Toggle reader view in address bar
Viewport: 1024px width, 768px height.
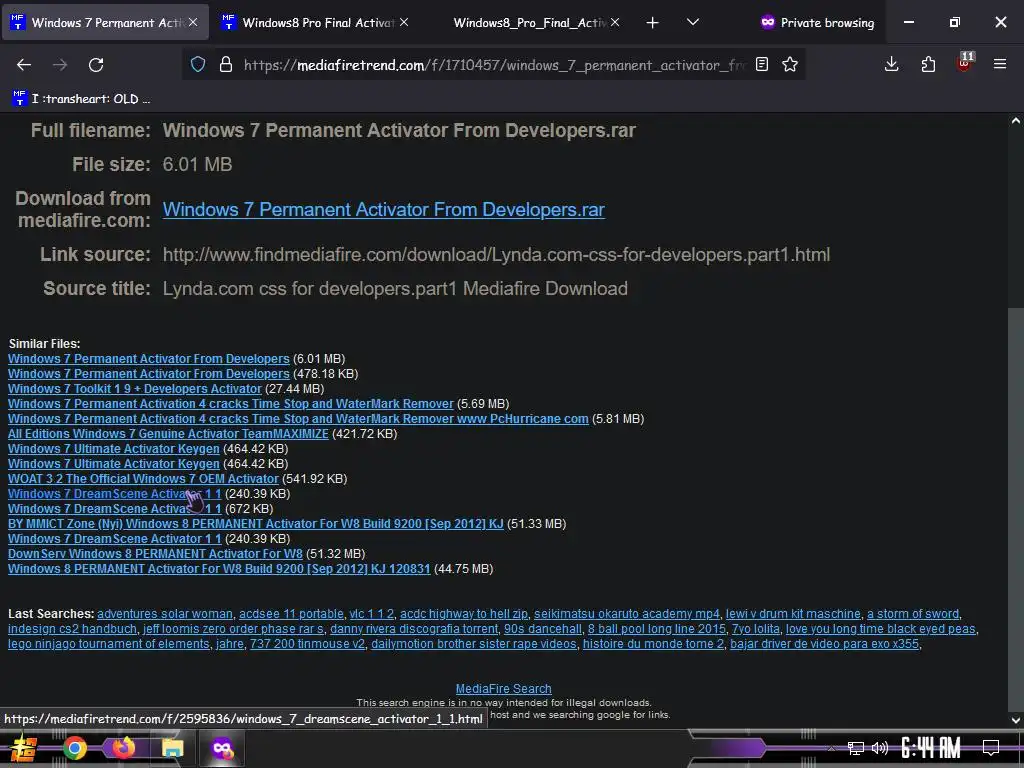tap(761, 65)
